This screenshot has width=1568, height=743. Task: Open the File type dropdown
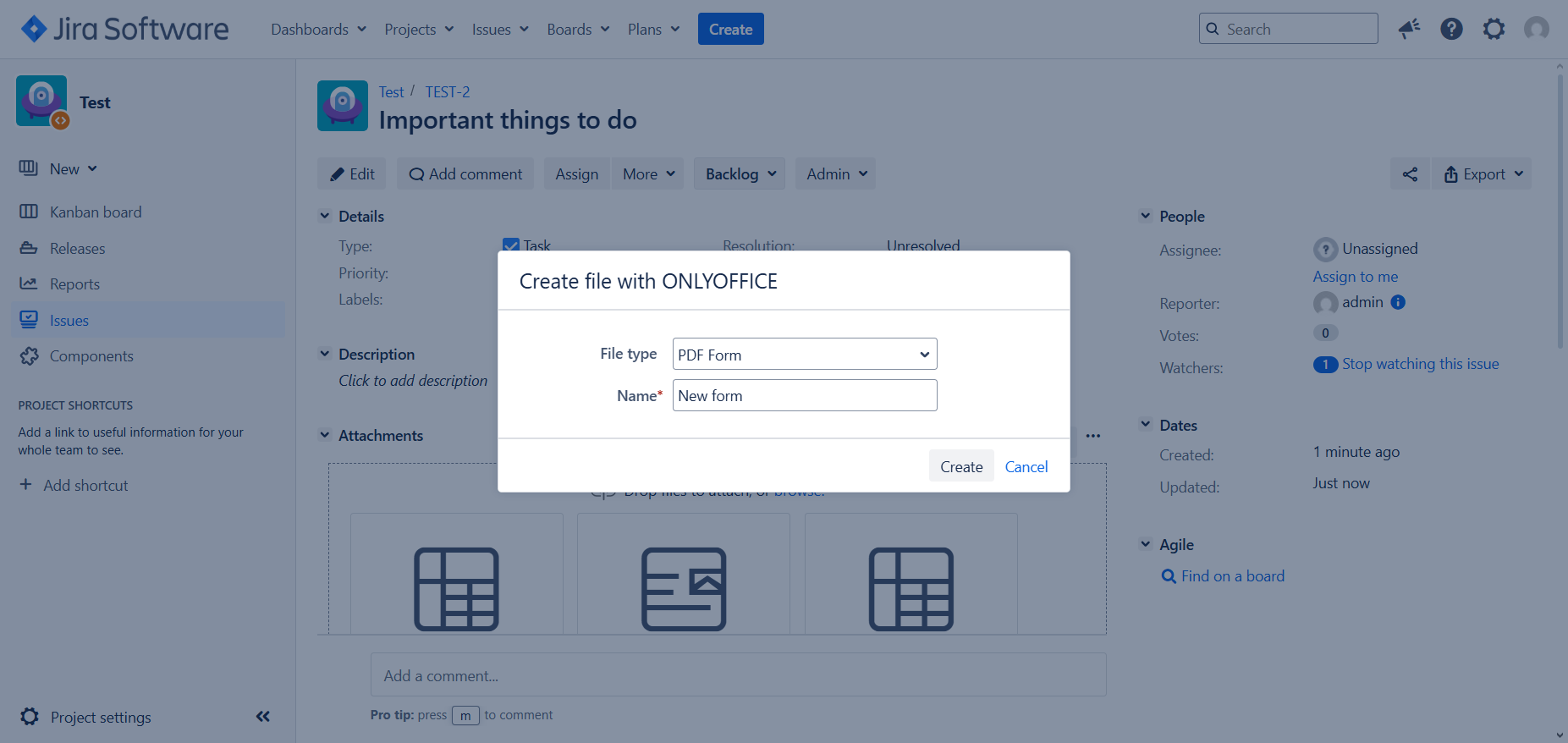[x=804, y=355]
